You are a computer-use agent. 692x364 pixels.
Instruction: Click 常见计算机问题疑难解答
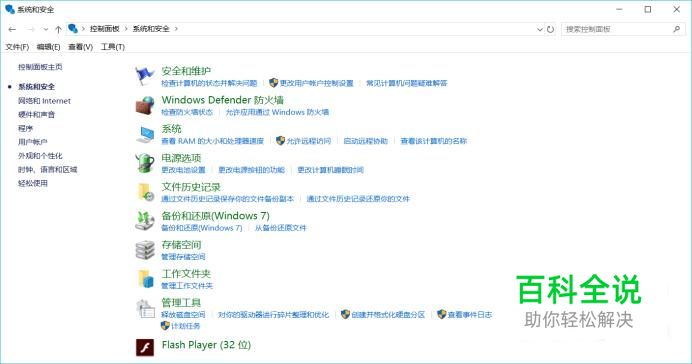[x=407, y=83]
